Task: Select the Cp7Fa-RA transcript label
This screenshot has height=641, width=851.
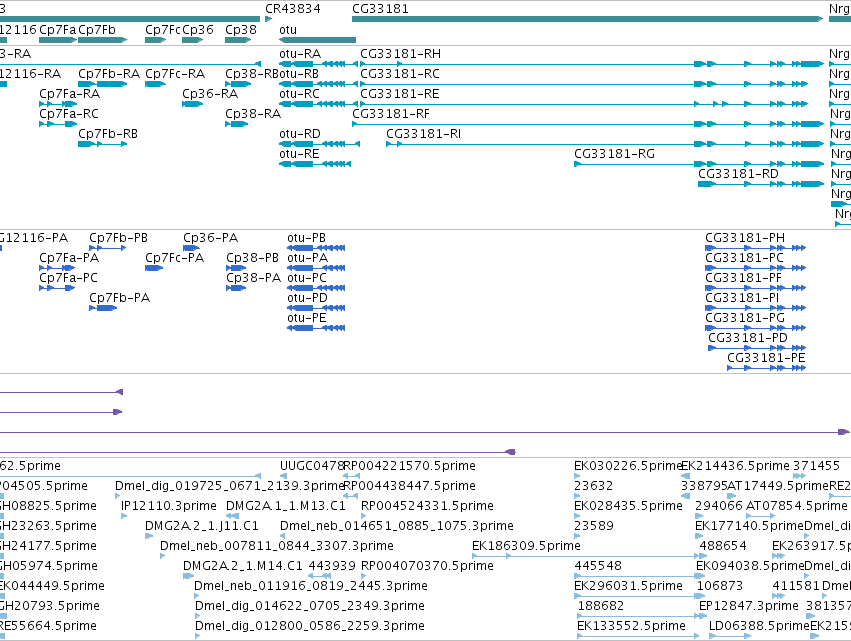Action: coord(69,94)
